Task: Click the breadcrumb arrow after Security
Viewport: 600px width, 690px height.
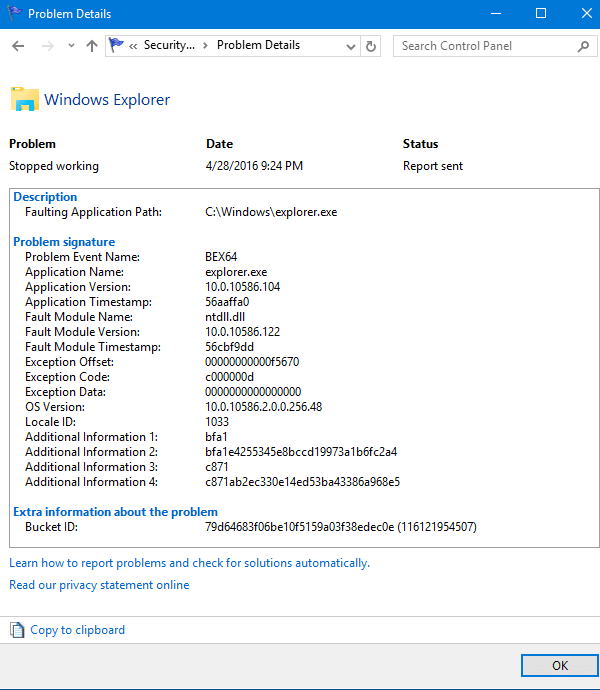Action: click(x=205, y=46)
